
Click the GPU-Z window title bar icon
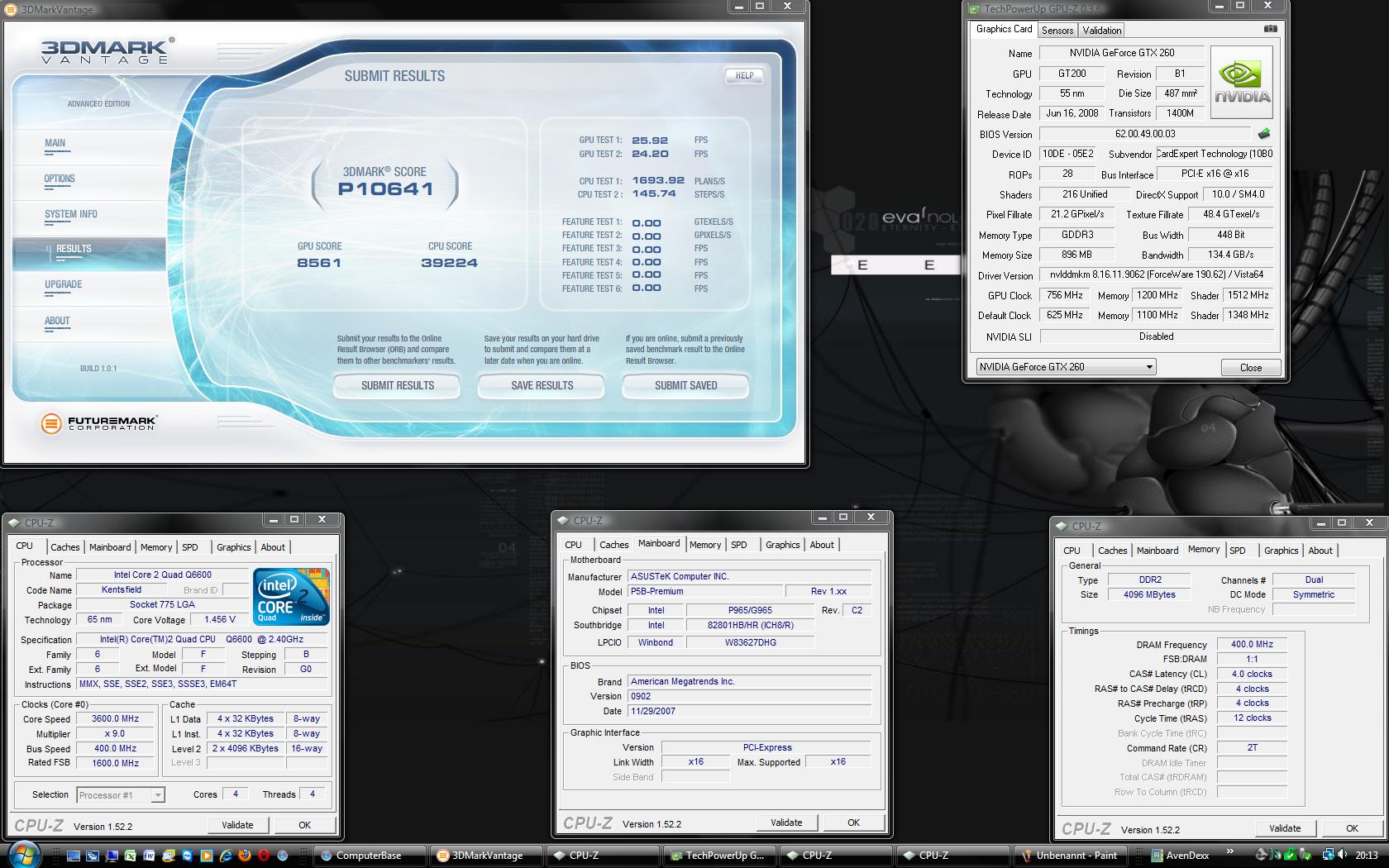click(x=975, y=9)
